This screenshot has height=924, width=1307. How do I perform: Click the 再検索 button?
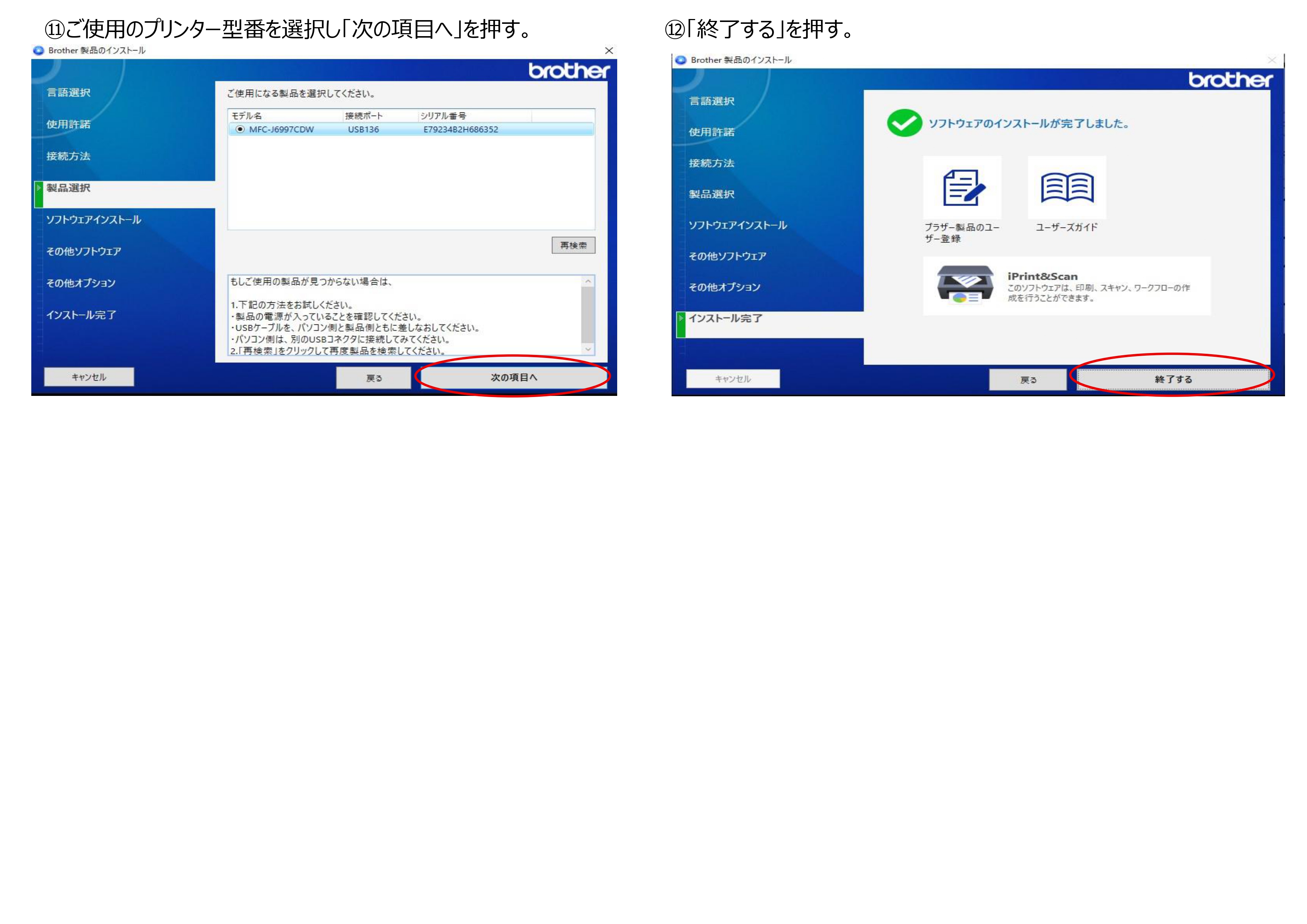tap(573, 245)
